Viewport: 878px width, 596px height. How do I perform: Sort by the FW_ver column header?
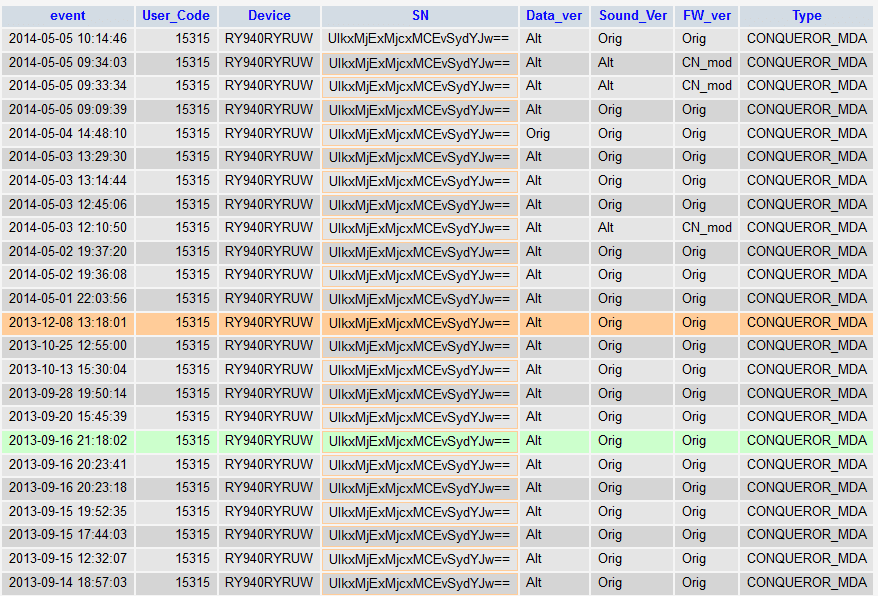[707, 16]
